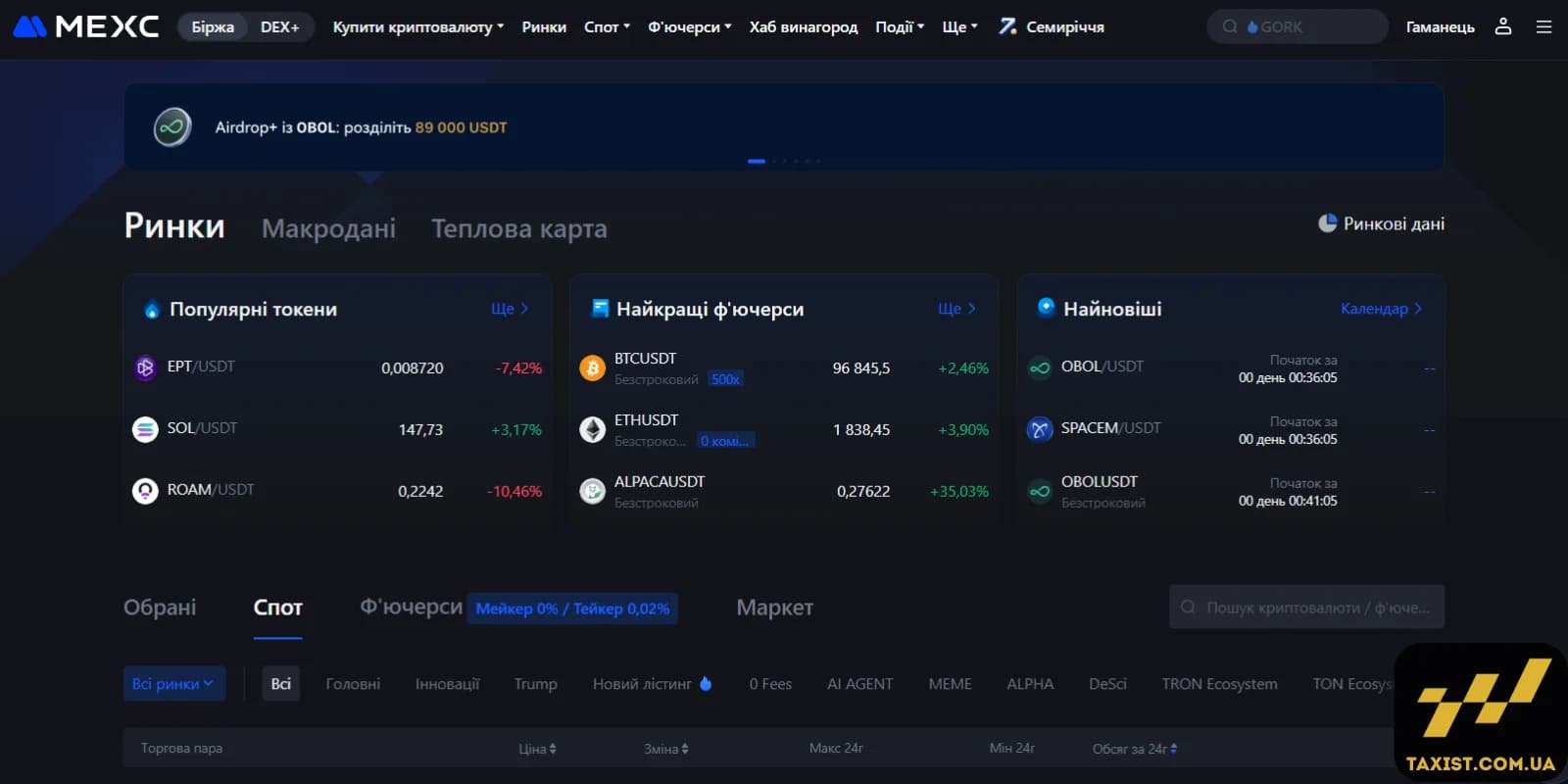
Task: Click the pie chart Ринкові дані icon
Action: click(1327, 223)
